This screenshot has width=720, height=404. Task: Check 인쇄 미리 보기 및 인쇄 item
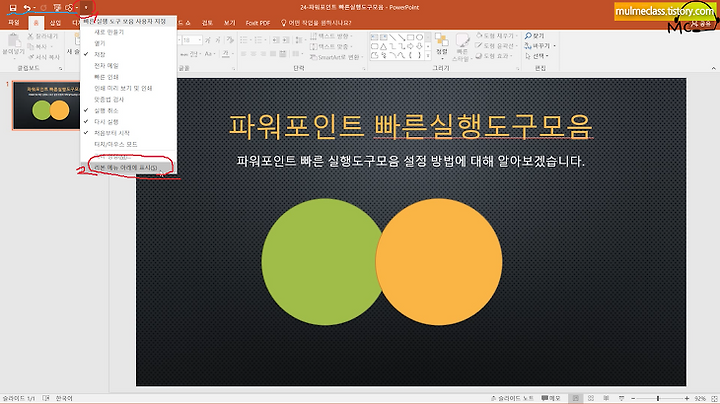[x=128, y=88]
